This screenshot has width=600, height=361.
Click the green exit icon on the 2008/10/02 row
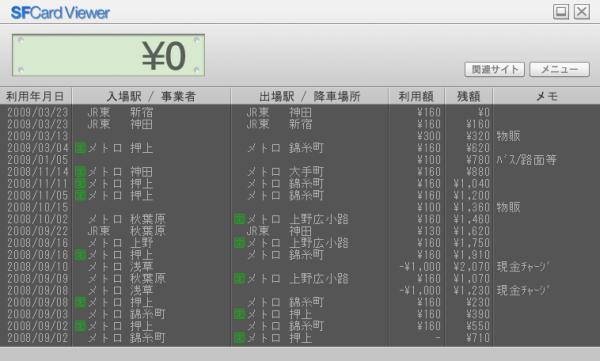tap(240, 219)
